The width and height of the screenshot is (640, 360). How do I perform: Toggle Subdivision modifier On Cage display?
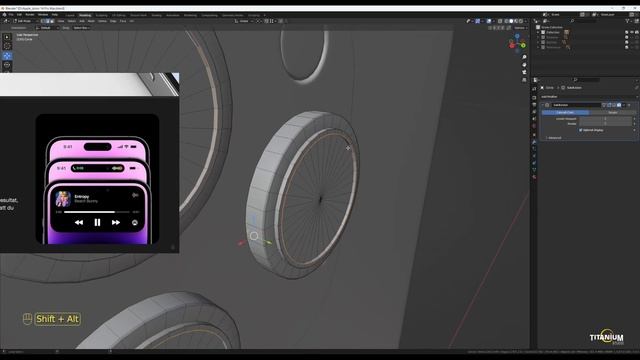point(604,105)
